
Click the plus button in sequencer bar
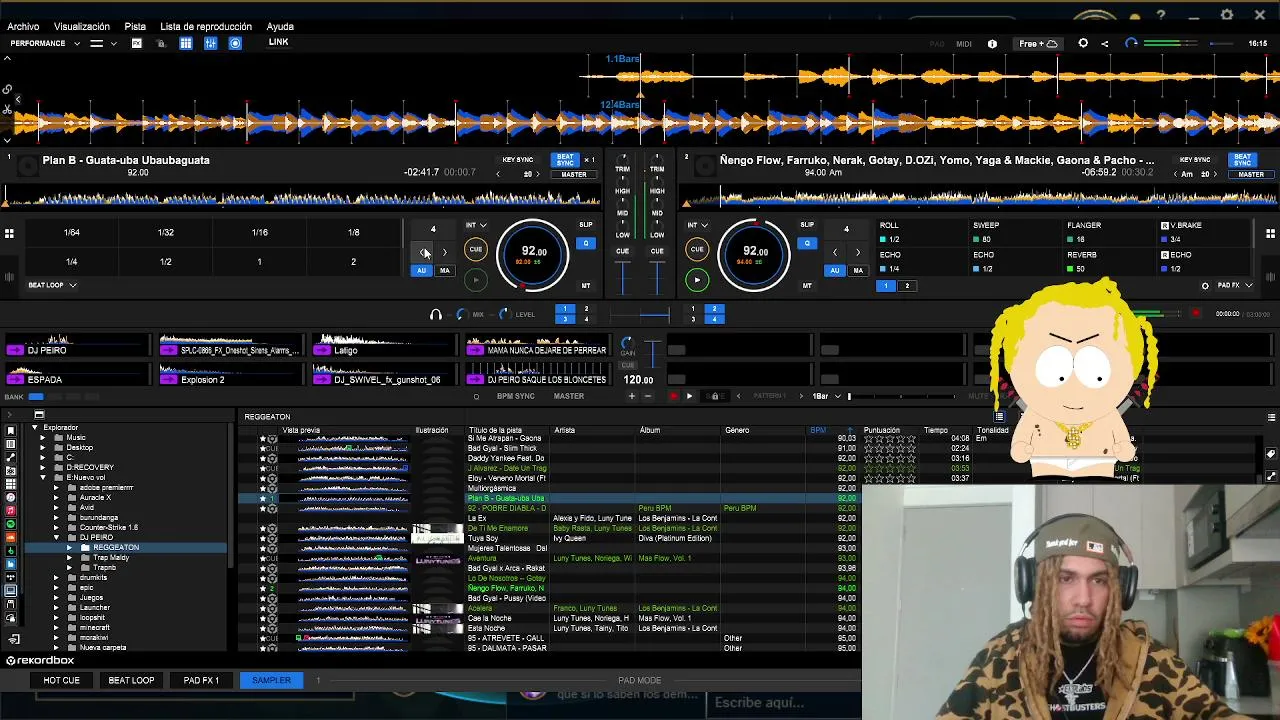[631, 396]
